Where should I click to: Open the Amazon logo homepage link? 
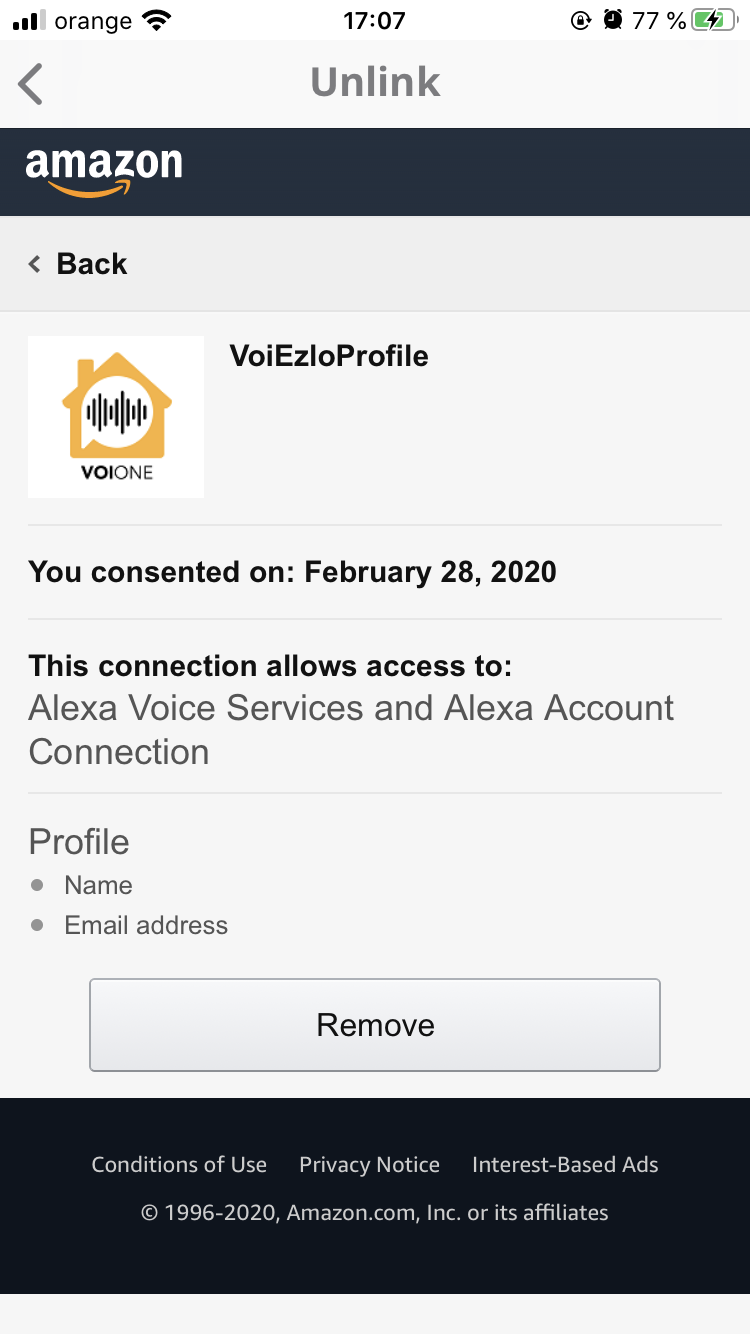(x=104, y=172)
